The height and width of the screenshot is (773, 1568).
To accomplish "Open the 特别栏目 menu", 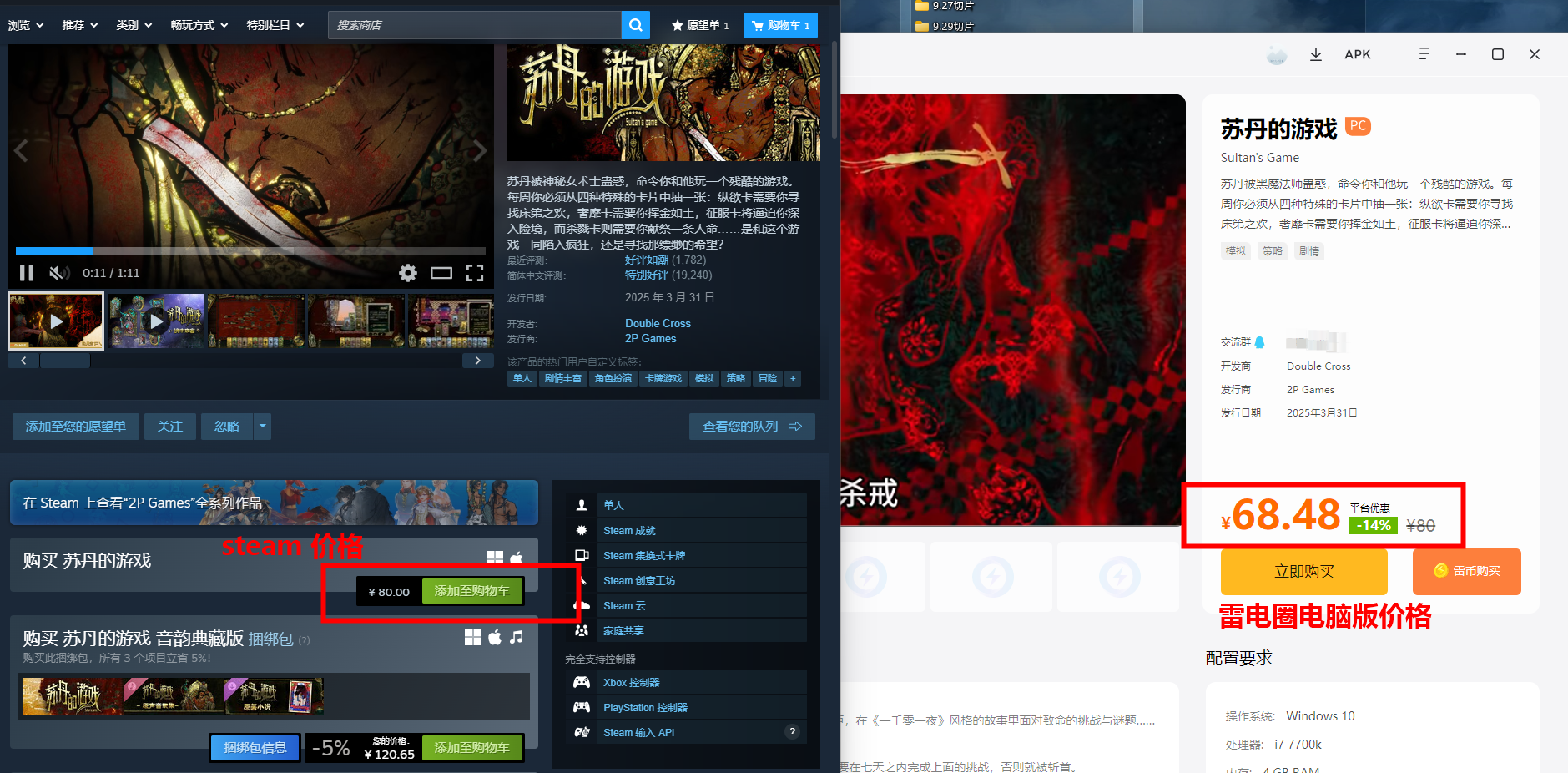I will (275, 25).
